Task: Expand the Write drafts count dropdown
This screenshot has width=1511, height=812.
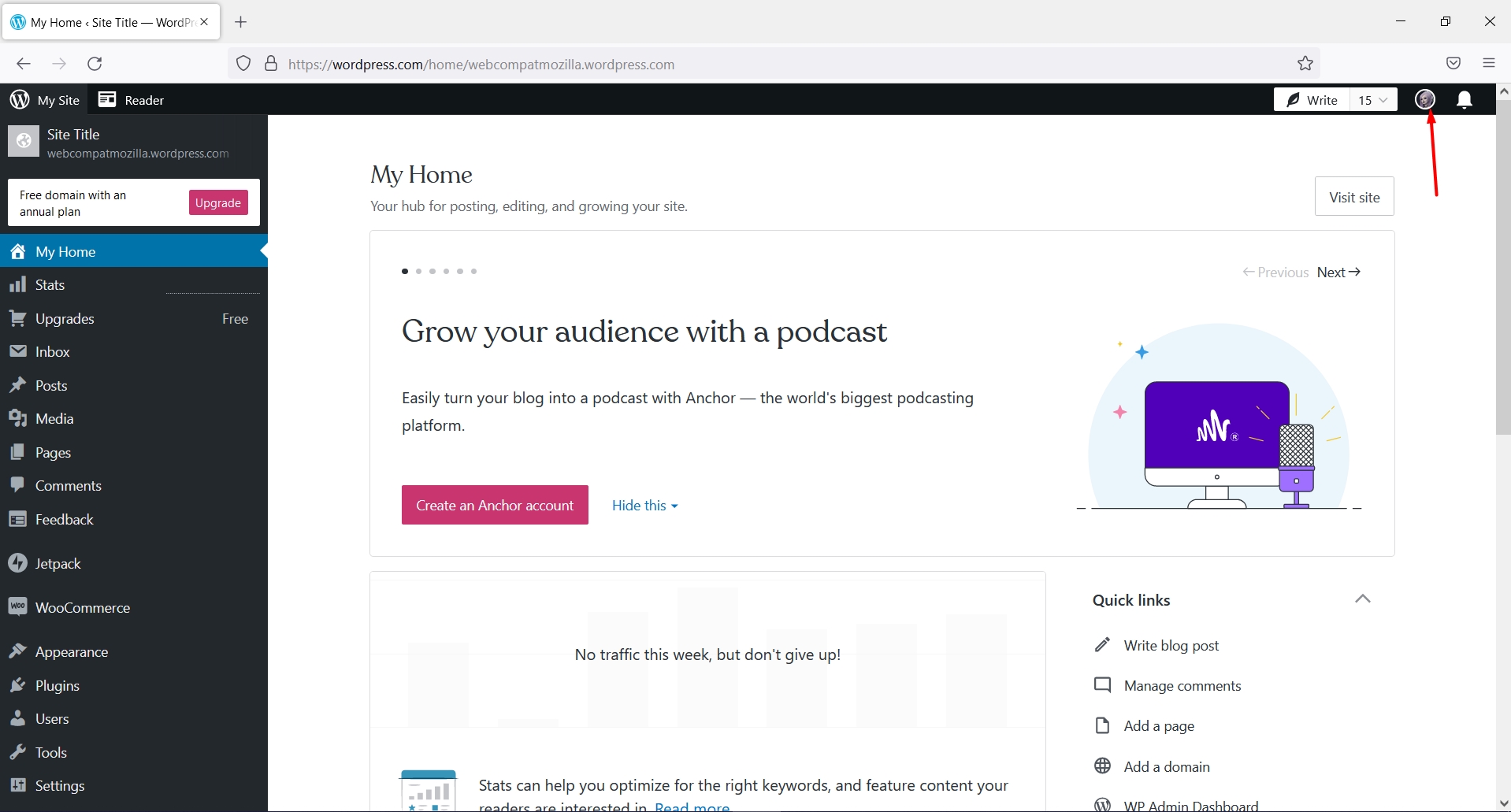Action: click(1374, 99)
